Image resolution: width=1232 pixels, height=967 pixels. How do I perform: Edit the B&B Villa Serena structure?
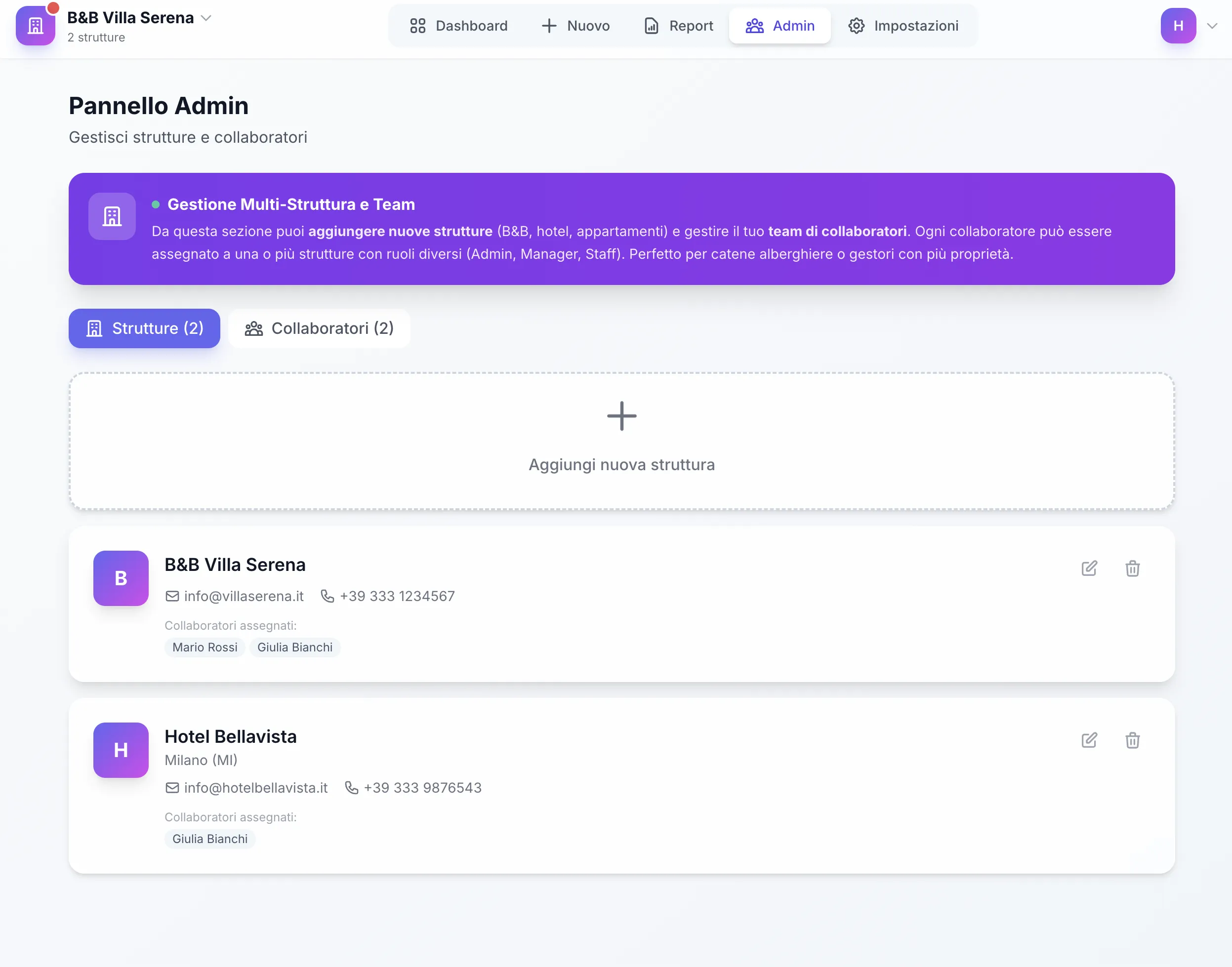click(x=1089, y=568)
